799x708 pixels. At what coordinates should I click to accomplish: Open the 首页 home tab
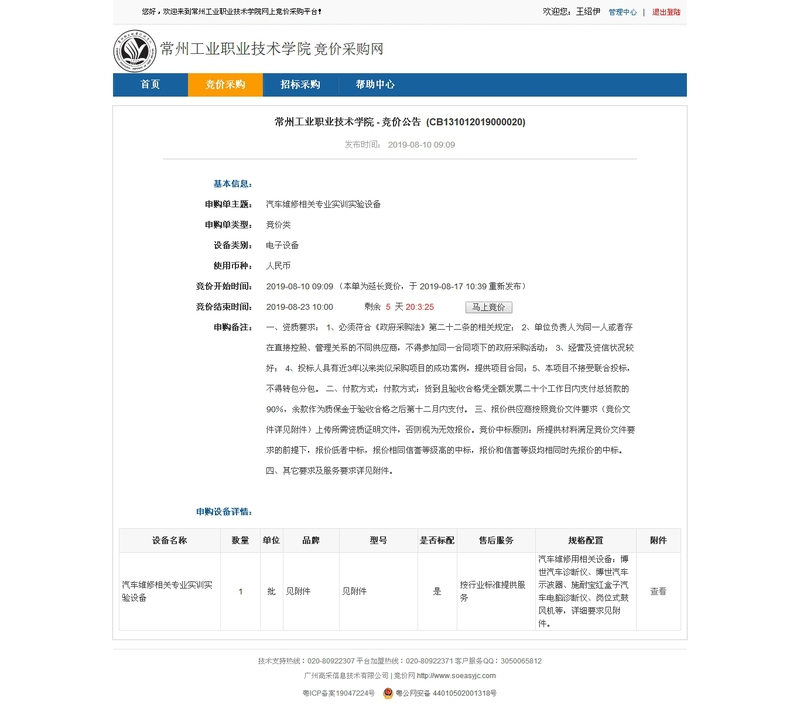150,85
